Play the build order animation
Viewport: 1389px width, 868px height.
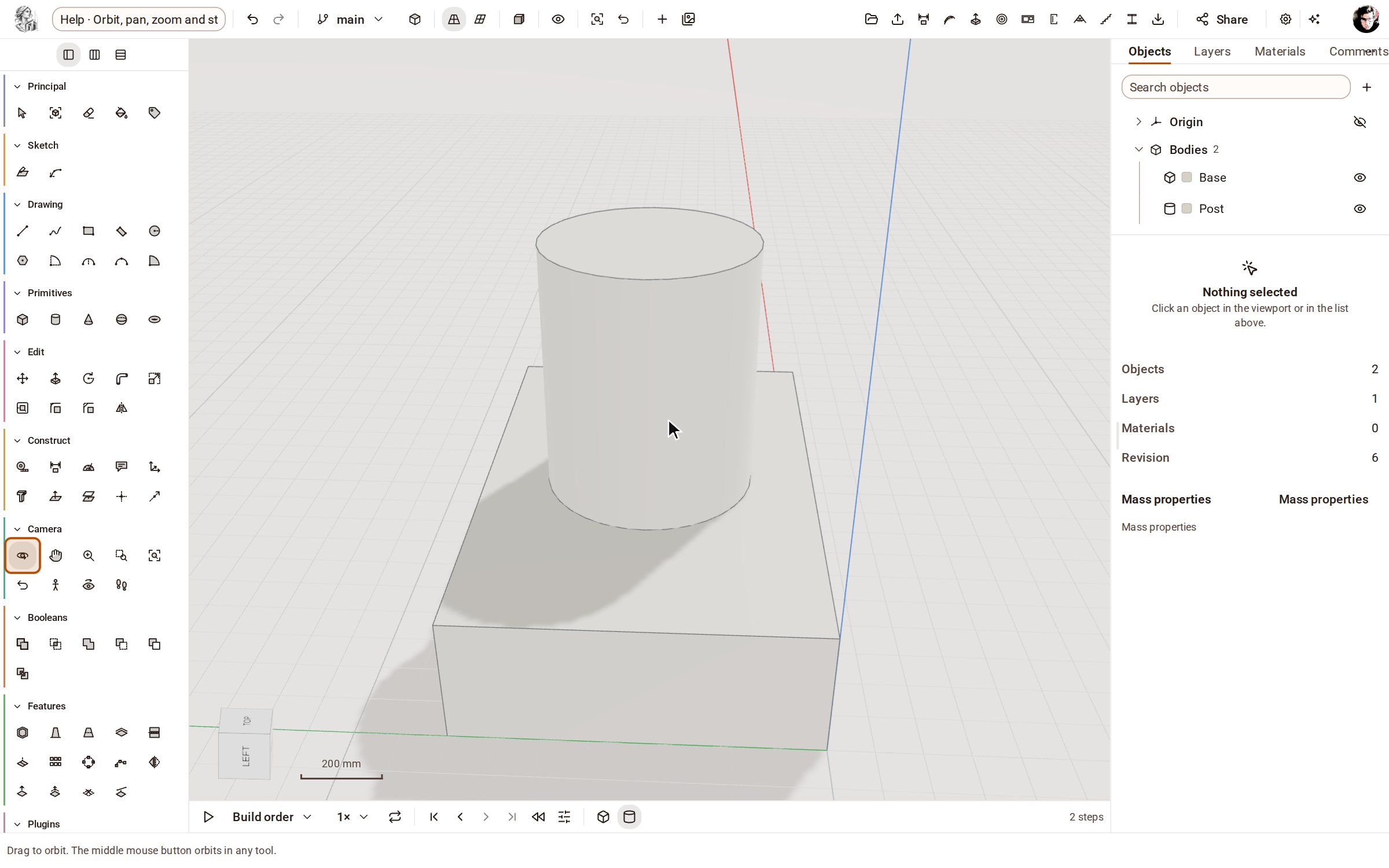pos(208,816)
